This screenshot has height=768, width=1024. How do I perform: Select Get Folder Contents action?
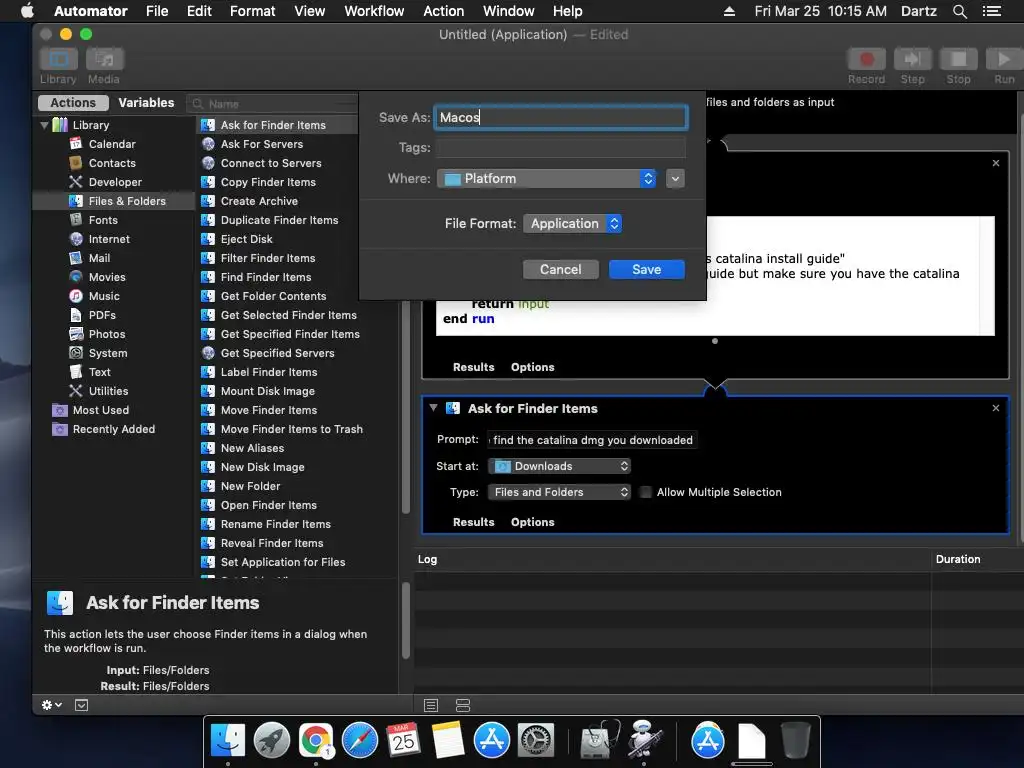pyautogui.click(x=273, y=295)
